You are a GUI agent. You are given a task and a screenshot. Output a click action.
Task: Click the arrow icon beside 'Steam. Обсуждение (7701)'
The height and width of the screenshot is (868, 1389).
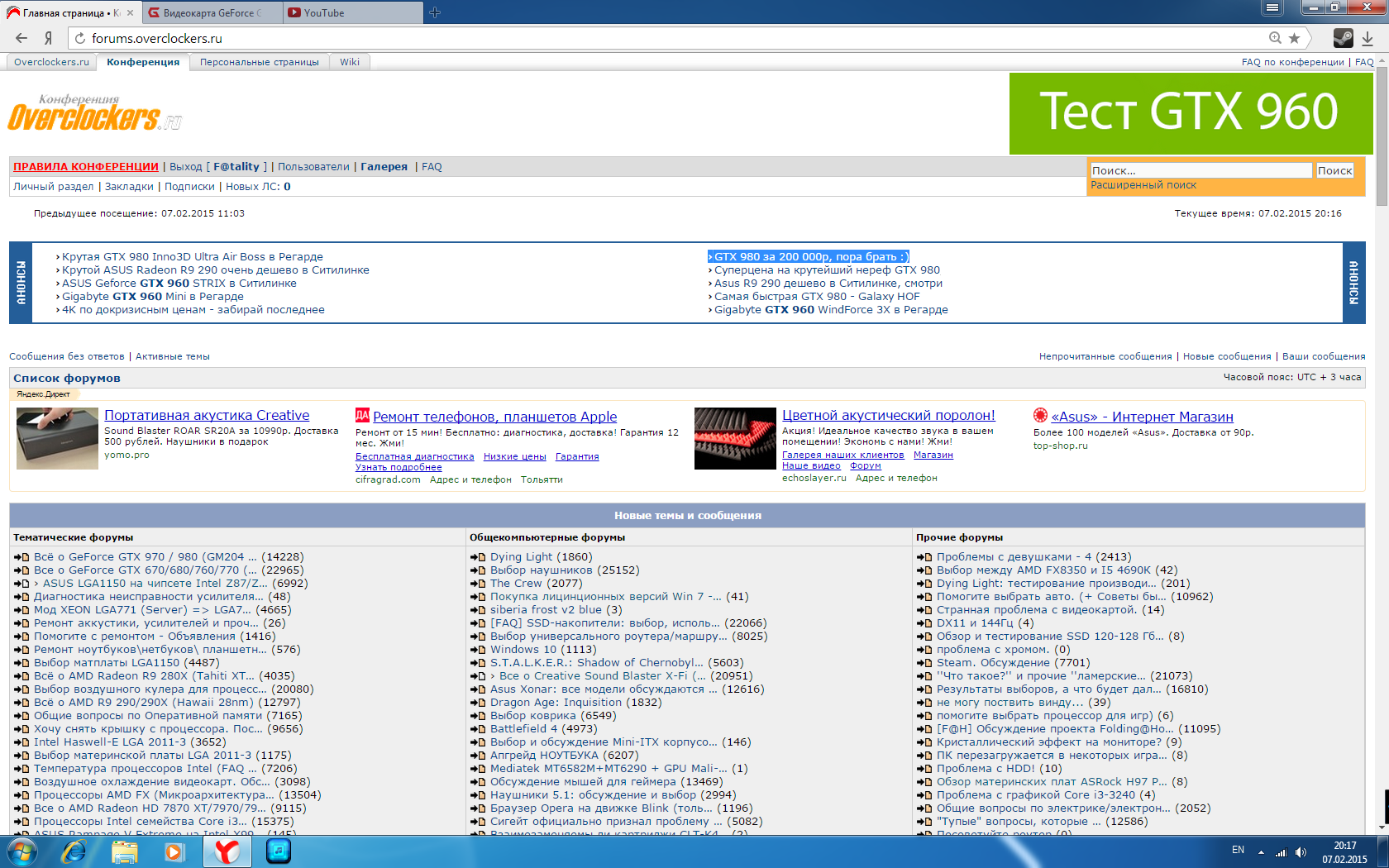tap(924, 663)
